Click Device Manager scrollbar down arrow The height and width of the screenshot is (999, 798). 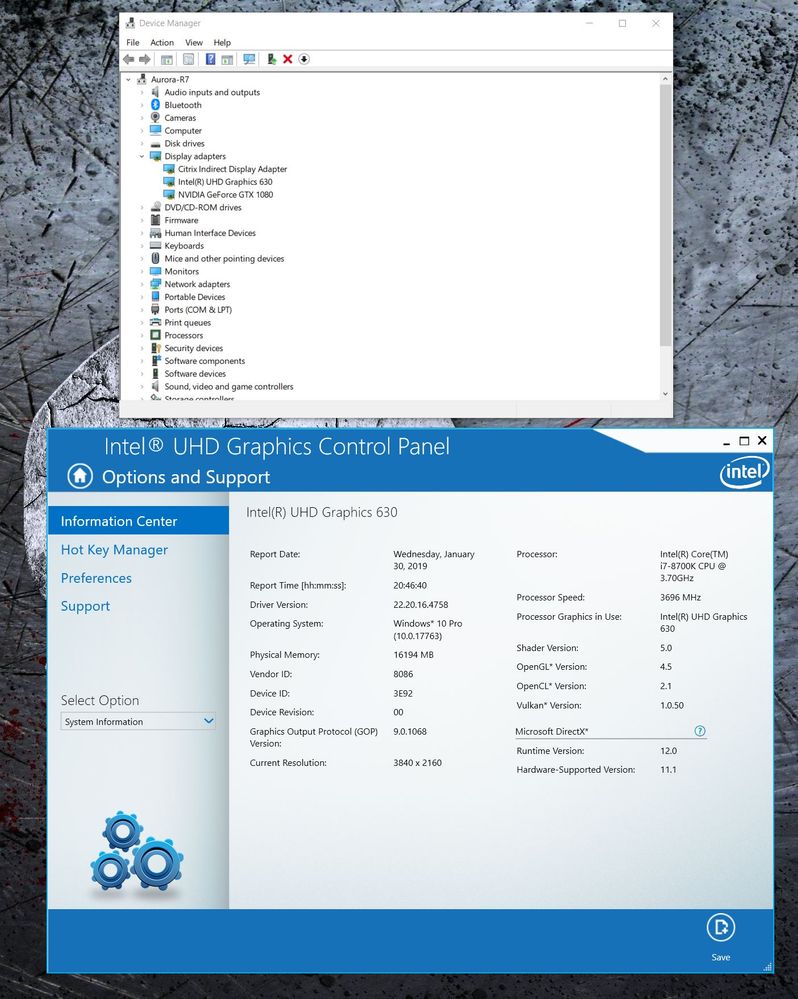point(665,394)
